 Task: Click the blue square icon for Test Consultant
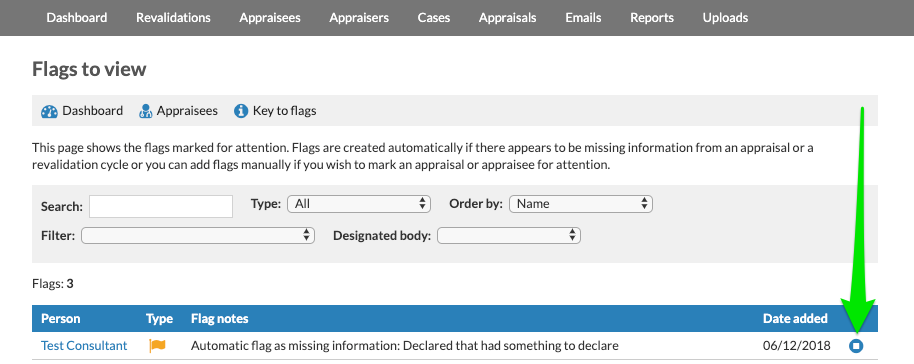(x=856, y=346)
